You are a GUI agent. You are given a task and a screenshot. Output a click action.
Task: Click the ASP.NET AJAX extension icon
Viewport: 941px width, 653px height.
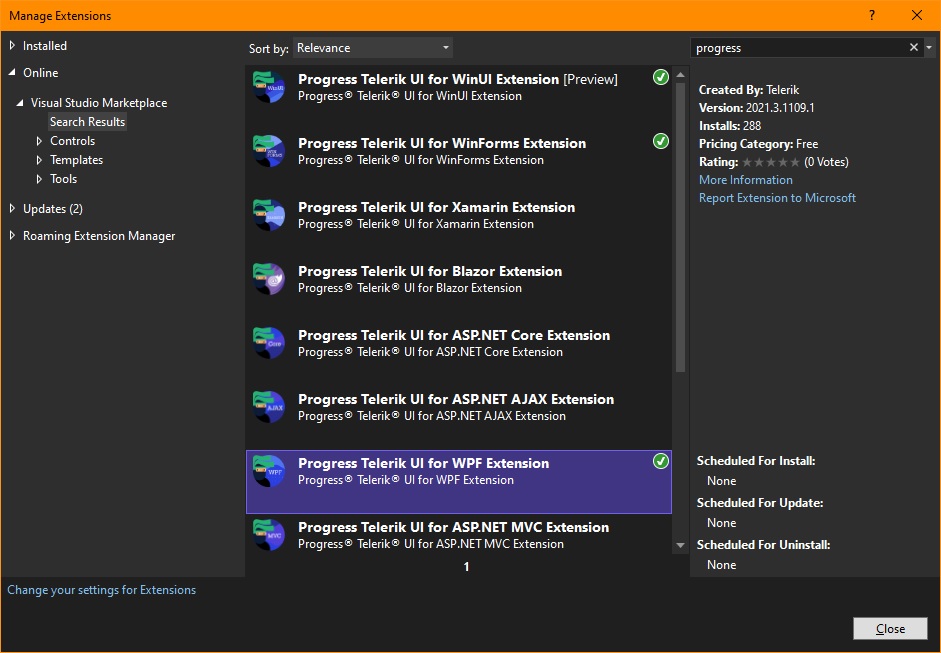pyautogui.click(x=269, y=408)
